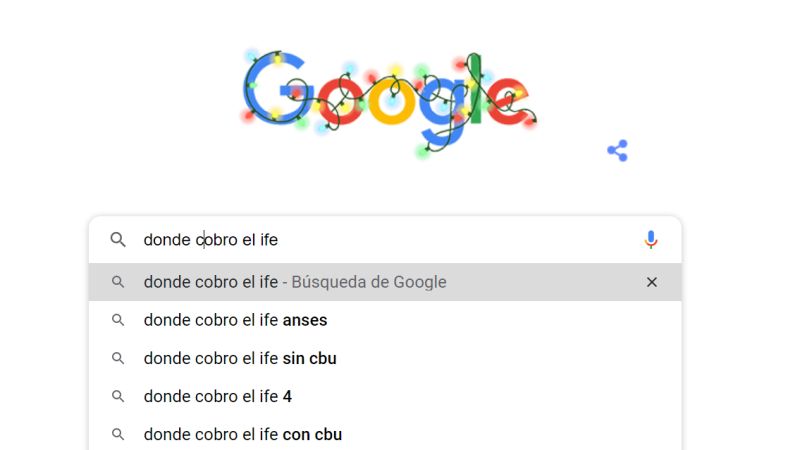The width and height of the screenshot is (800, 450).
Task: Remove the highlighted search suggestion
Action: pyautogui.click(x=652, y=282)
